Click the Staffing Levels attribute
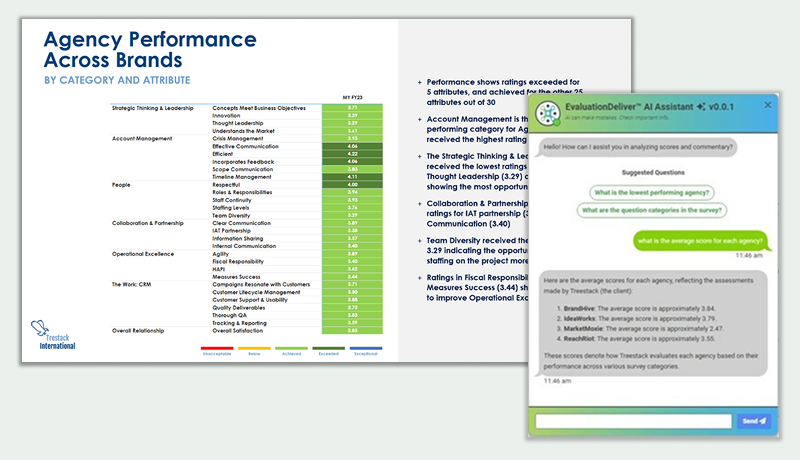Screen dimensions: 800x460 tap(231, 208)
